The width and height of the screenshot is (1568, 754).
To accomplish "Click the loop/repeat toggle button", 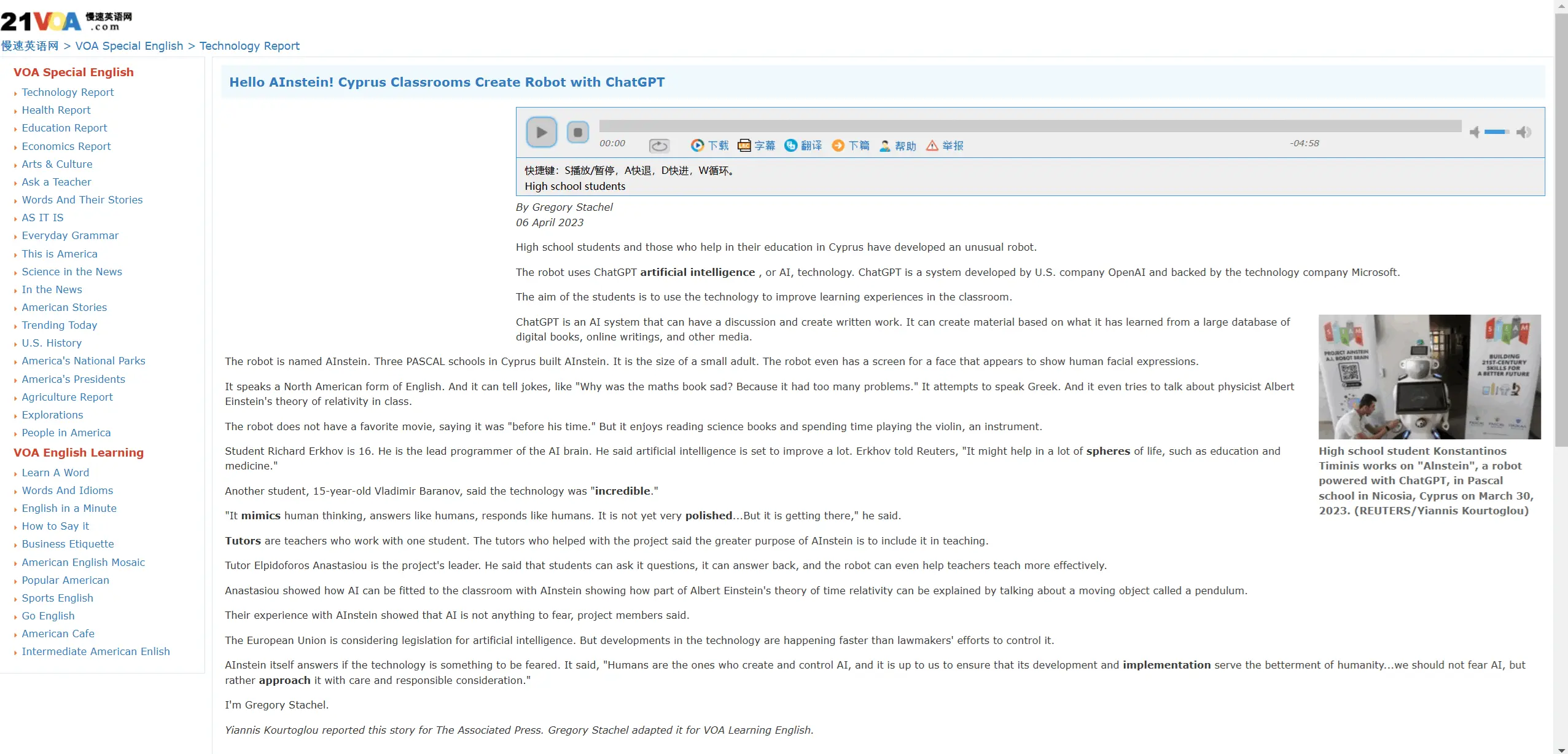I will coord(659,145).
